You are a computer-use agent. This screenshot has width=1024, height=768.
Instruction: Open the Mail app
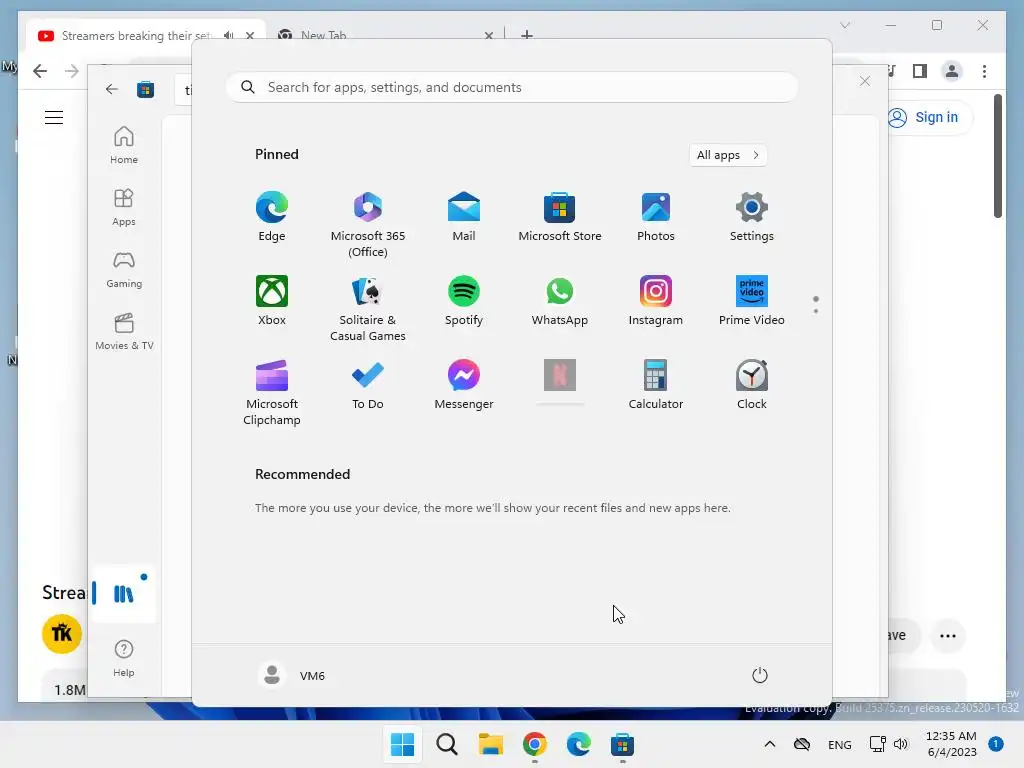pyautogui.click(x=464, y=217)
